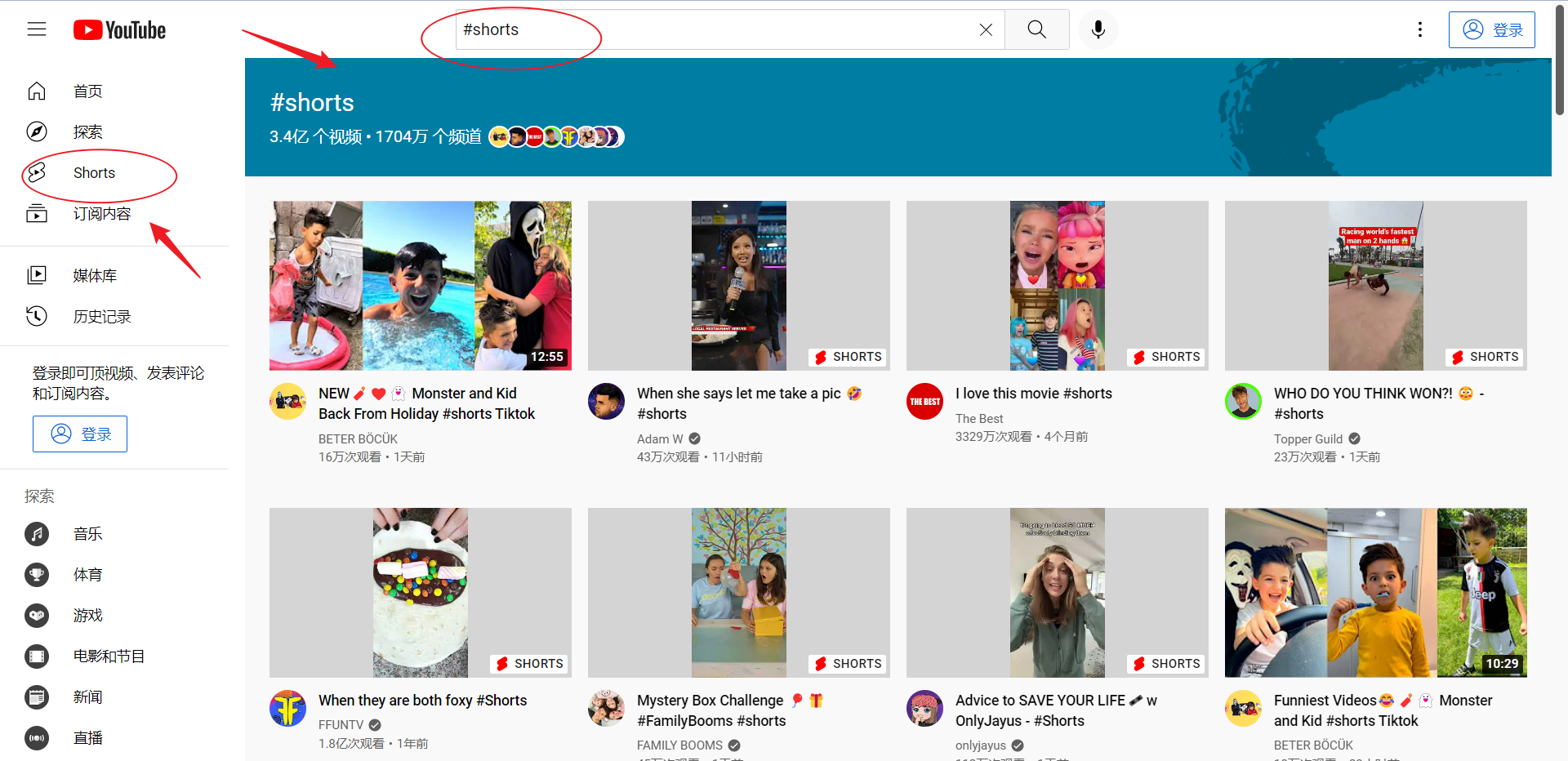This screenshot has height=761, width=1568.
Task: Open 探索 explore compass item
Action: tap(114, 131)
